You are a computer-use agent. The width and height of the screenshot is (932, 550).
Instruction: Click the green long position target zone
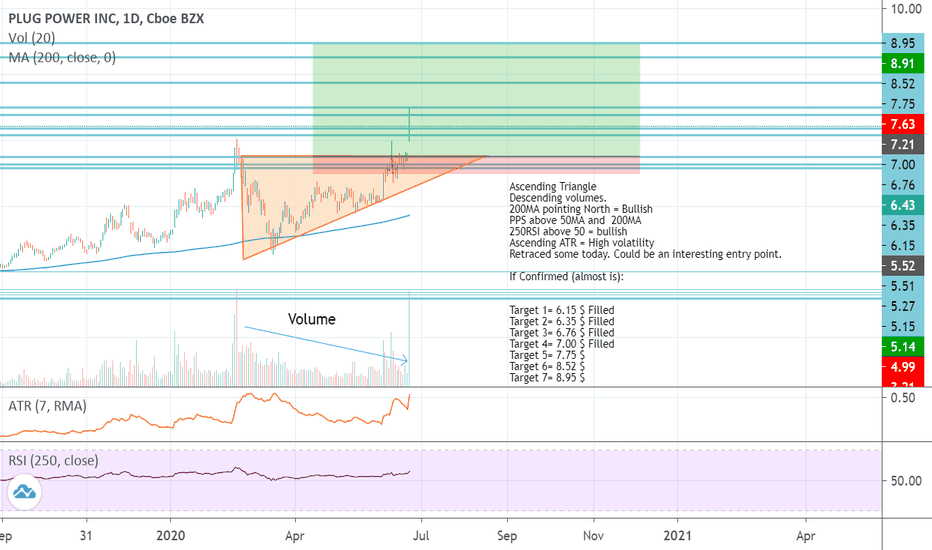[476, 100]
